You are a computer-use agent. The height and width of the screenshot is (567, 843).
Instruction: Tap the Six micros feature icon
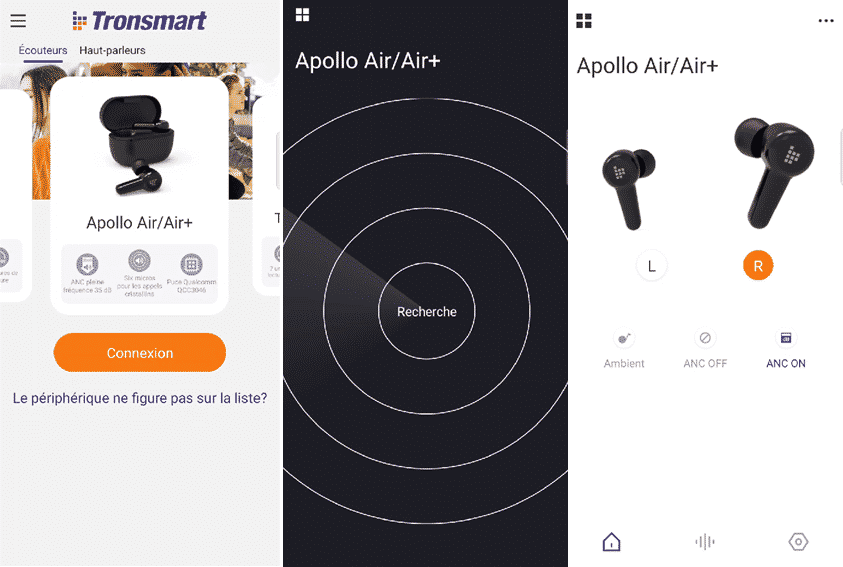click(139, 261)
